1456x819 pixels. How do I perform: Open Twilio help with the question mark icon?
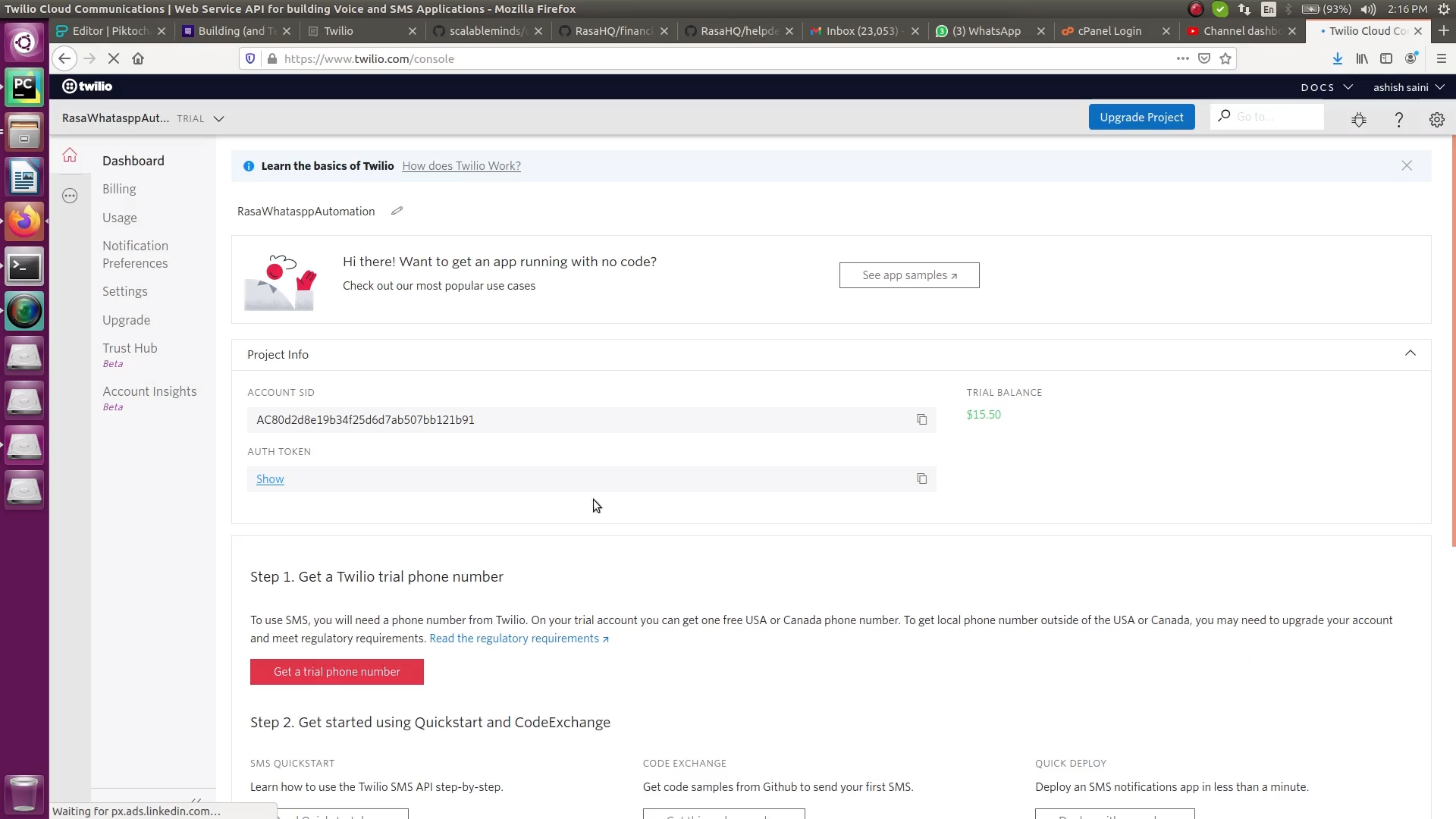1399,119
